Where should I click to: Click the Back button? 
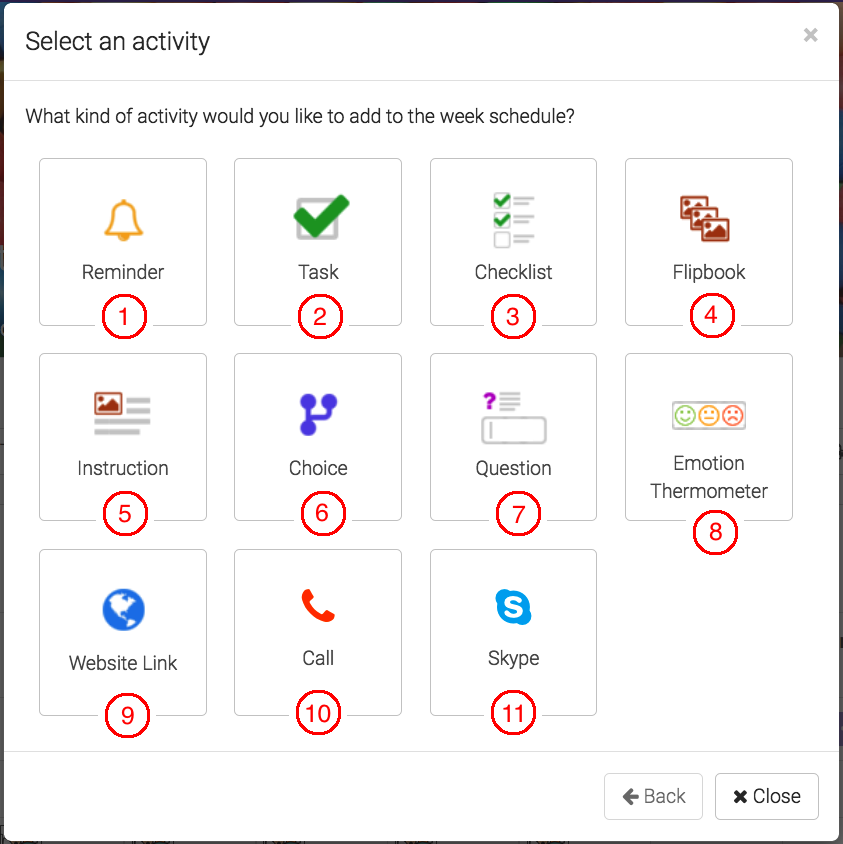653,796
